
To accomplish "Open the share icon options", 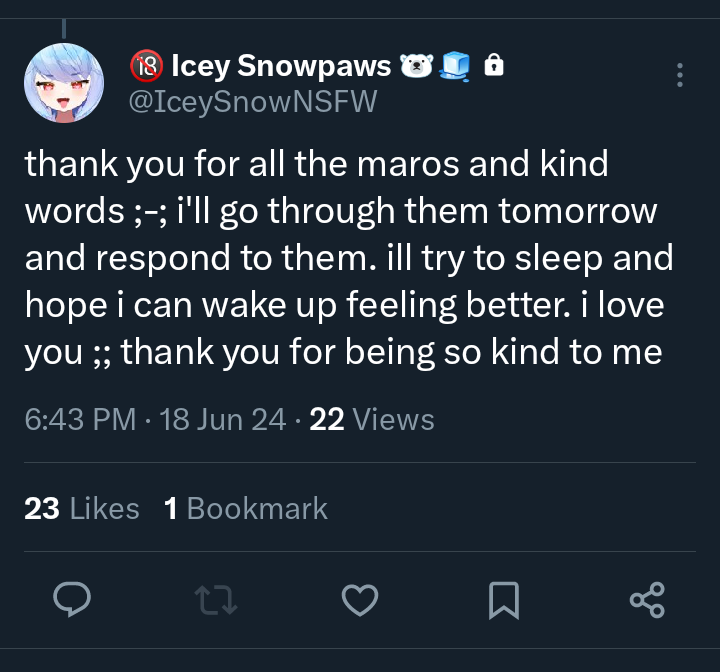I will click(x=647, y=600).
